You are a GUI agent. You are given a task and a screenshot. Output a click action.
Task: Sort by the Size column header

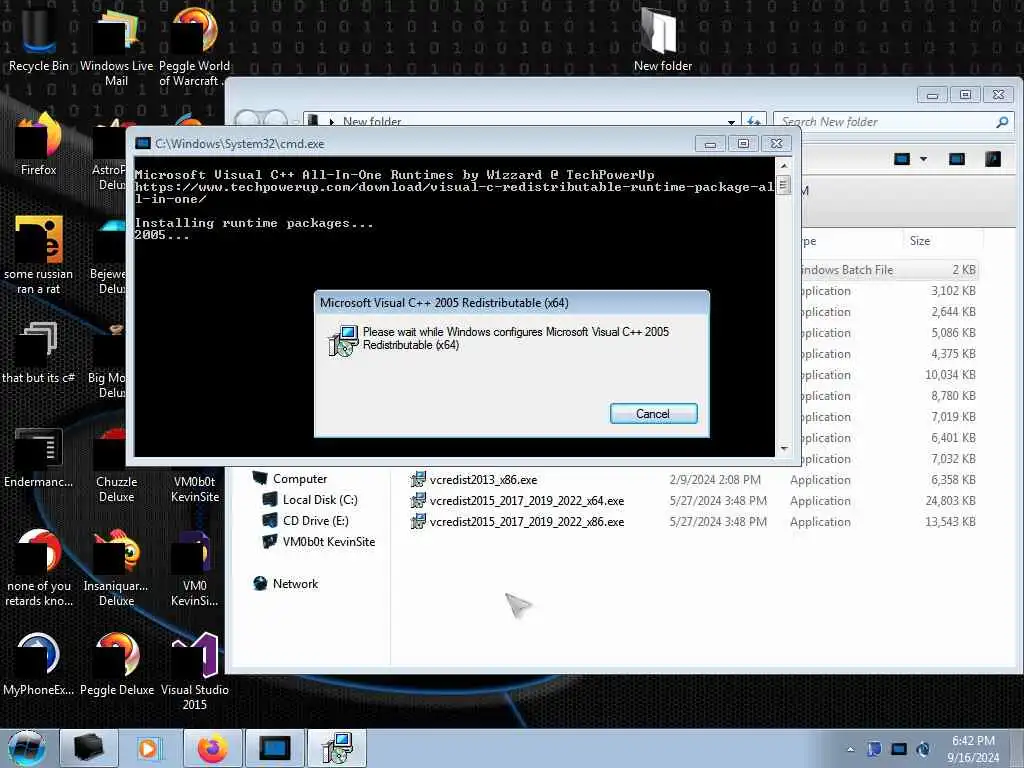pyautogui.click(x=942, y=241)
